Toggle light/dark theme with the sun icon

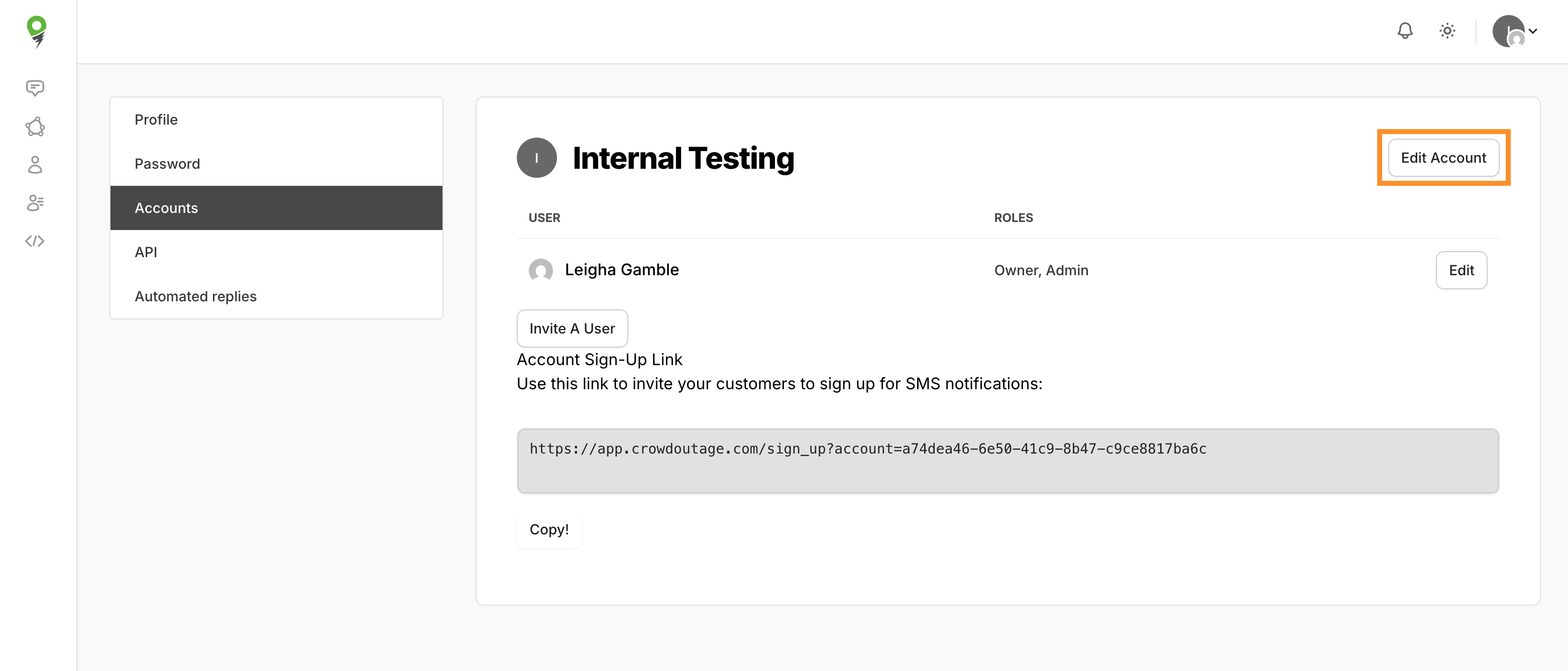click(x=1447, y=31)
